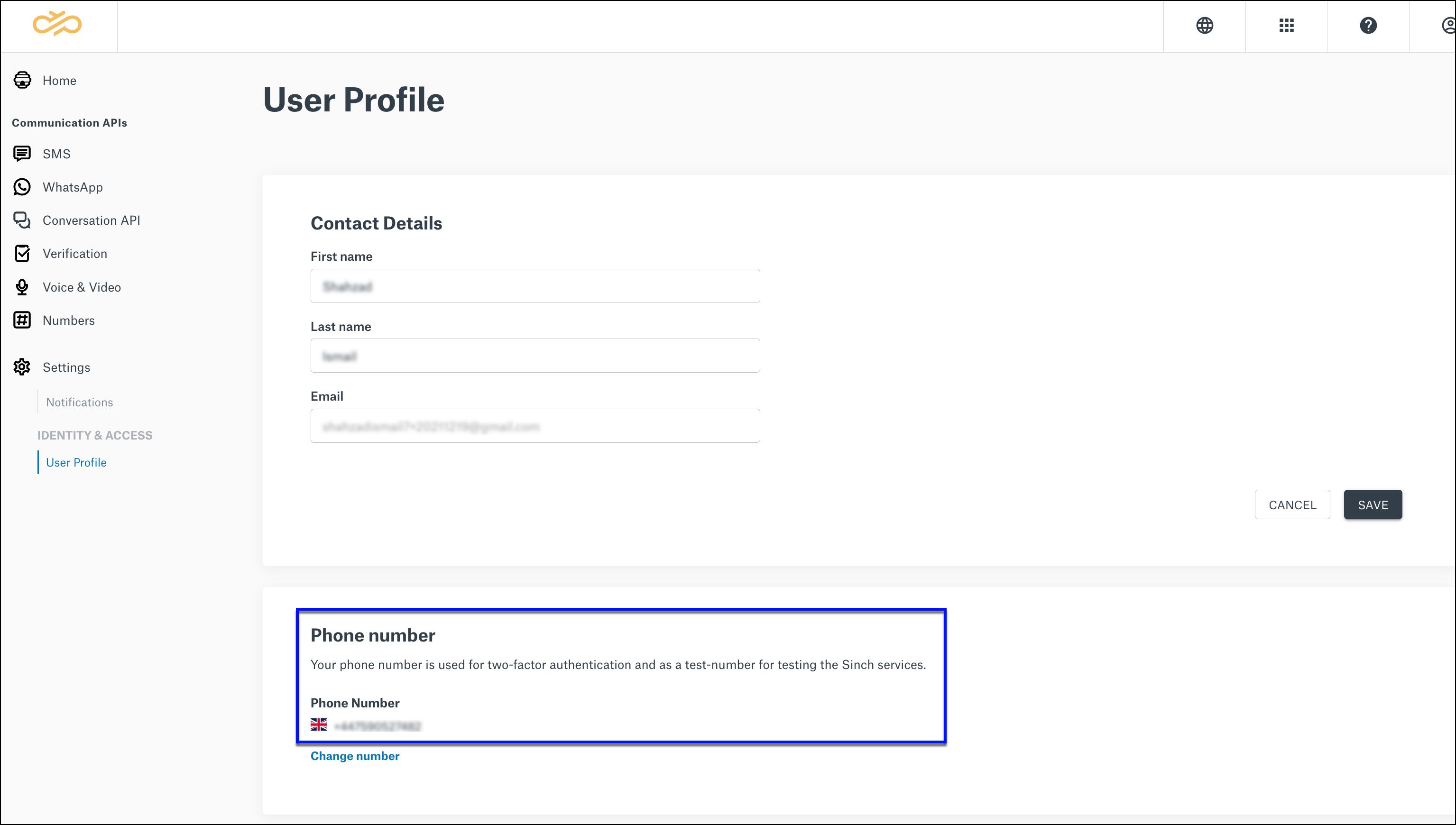Viewport: 1456px width, 825px height.
Task: Open WhatsApp communication API
Action: click(71, 187)
